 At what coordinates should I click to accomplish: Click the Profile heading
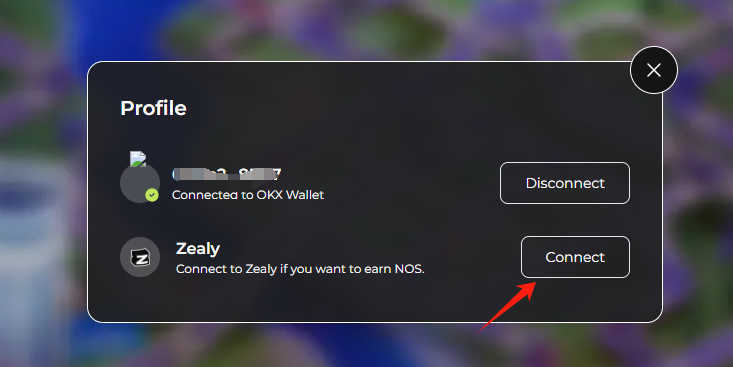pyautogui.click(x=153, y=108)
